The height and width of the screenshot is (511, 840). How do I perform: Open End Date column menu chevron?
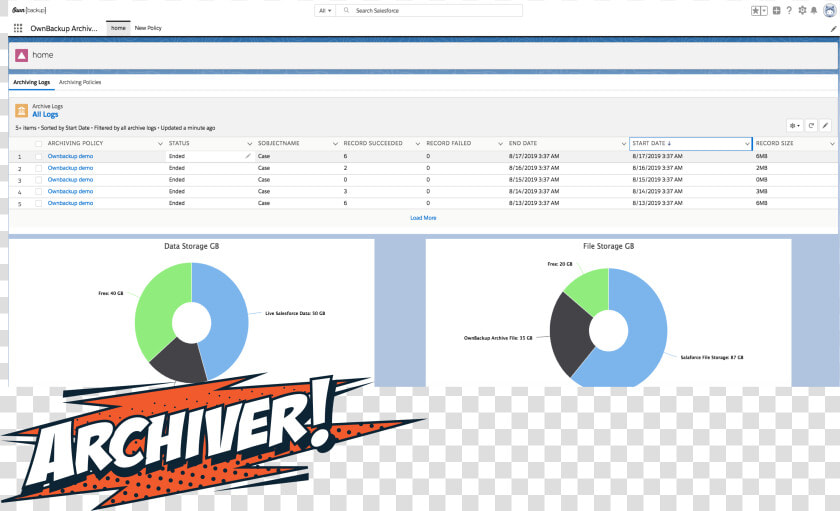(624, 144)
